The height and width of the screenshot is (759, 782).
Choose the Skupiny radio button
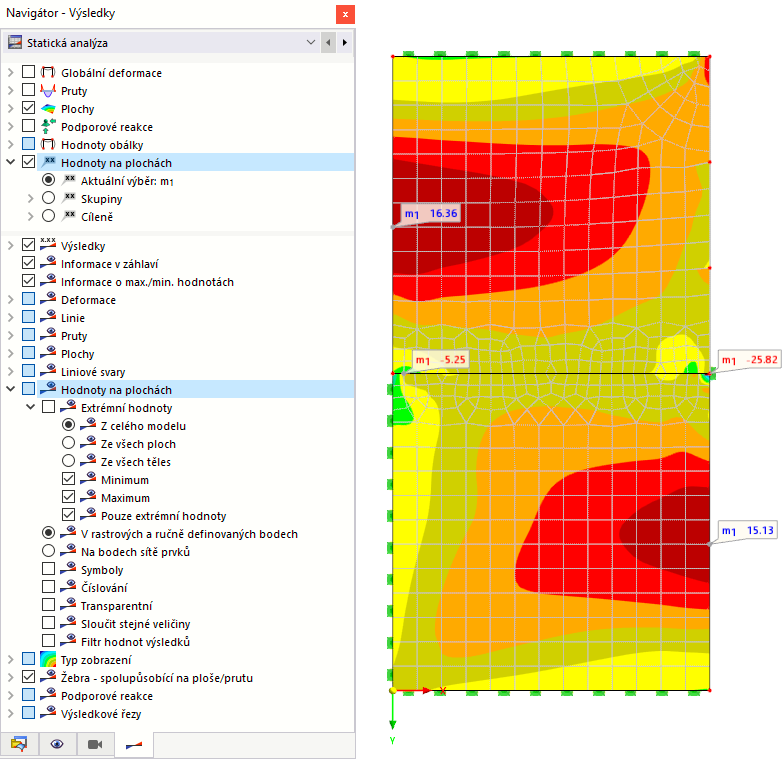tap(48, 198)
